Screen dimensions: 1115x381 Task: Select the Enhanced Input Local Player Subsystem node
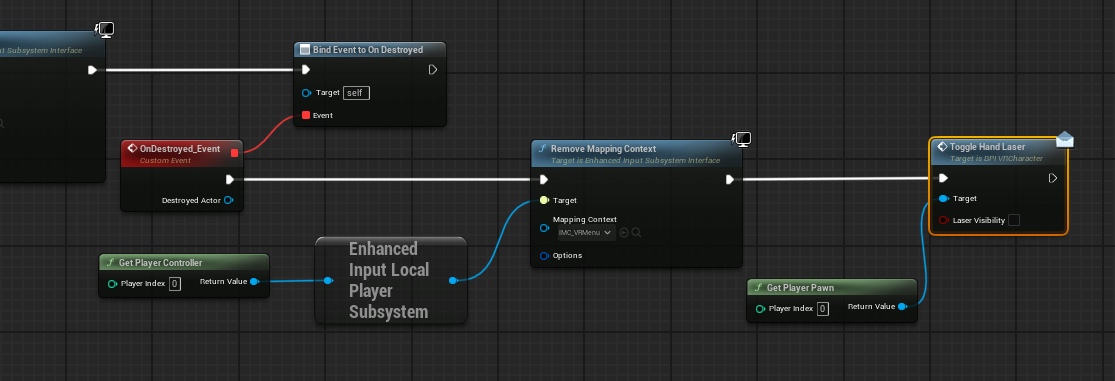(391, 280)
